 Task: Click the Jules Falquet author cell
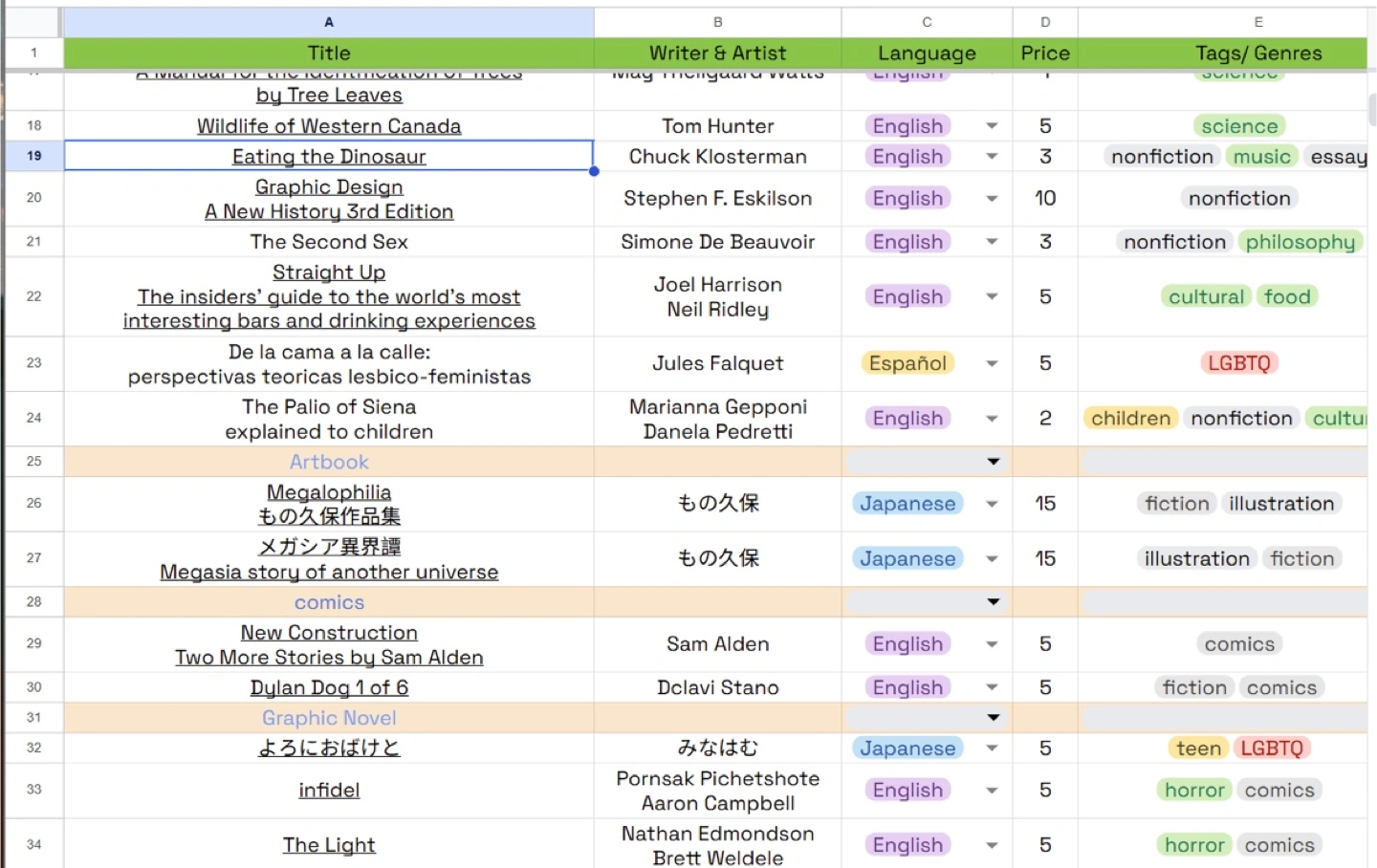tap(718, 364)
